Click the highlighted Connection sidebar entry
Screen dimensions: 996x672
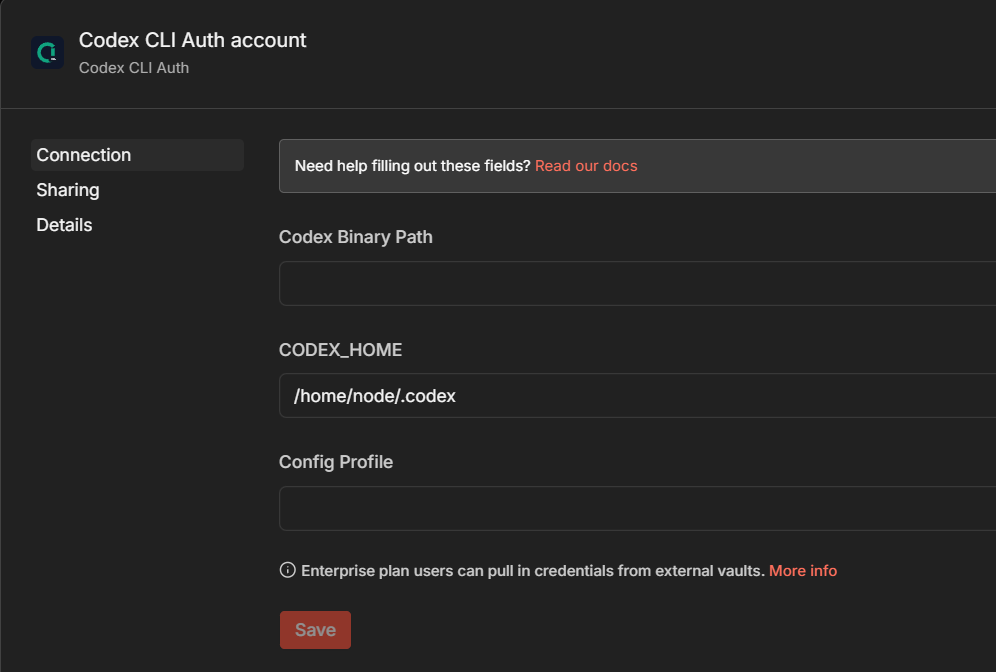click(x=137, y=155)
